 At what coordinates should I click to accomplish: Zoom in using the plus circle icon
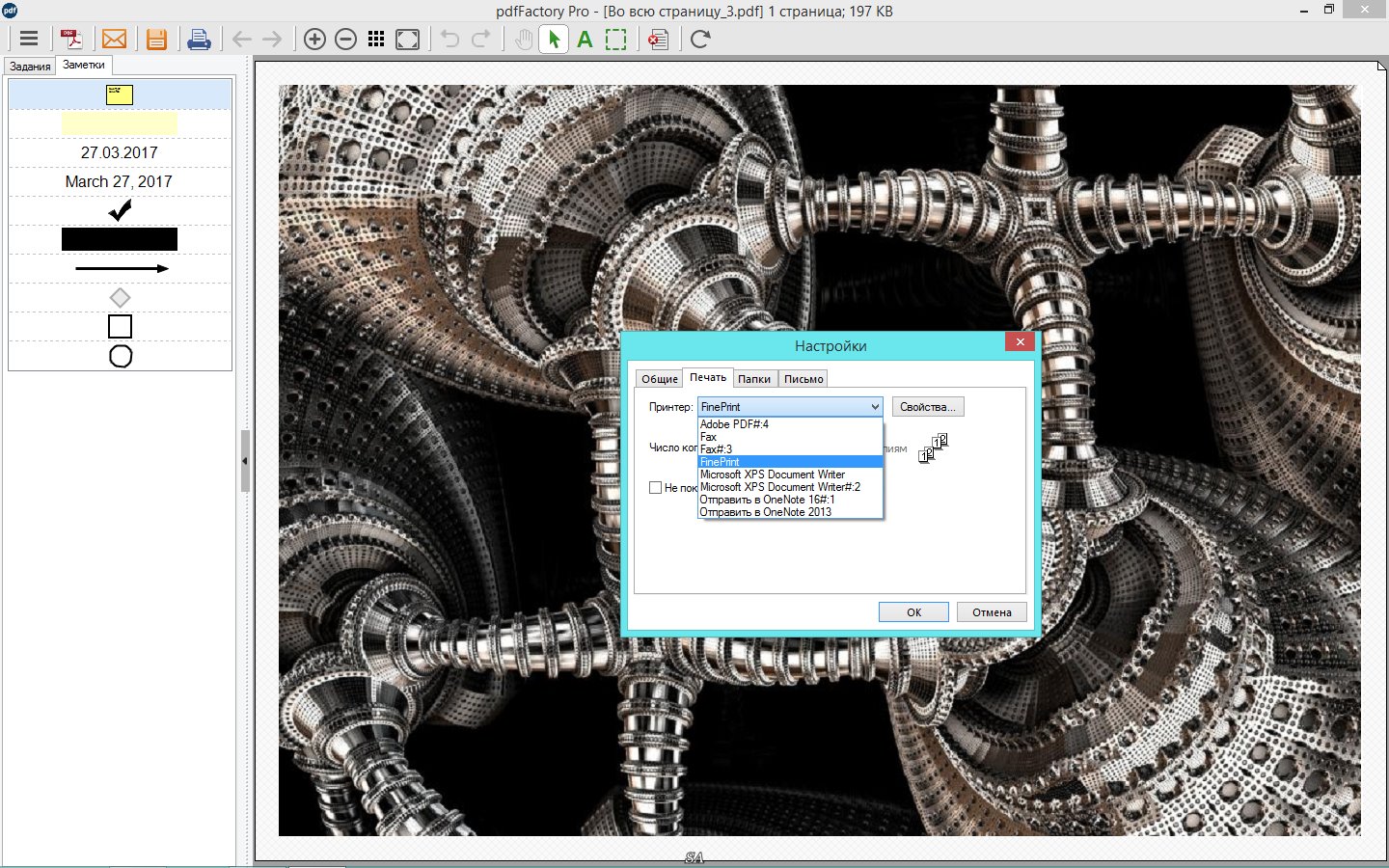tap(314, 39)
